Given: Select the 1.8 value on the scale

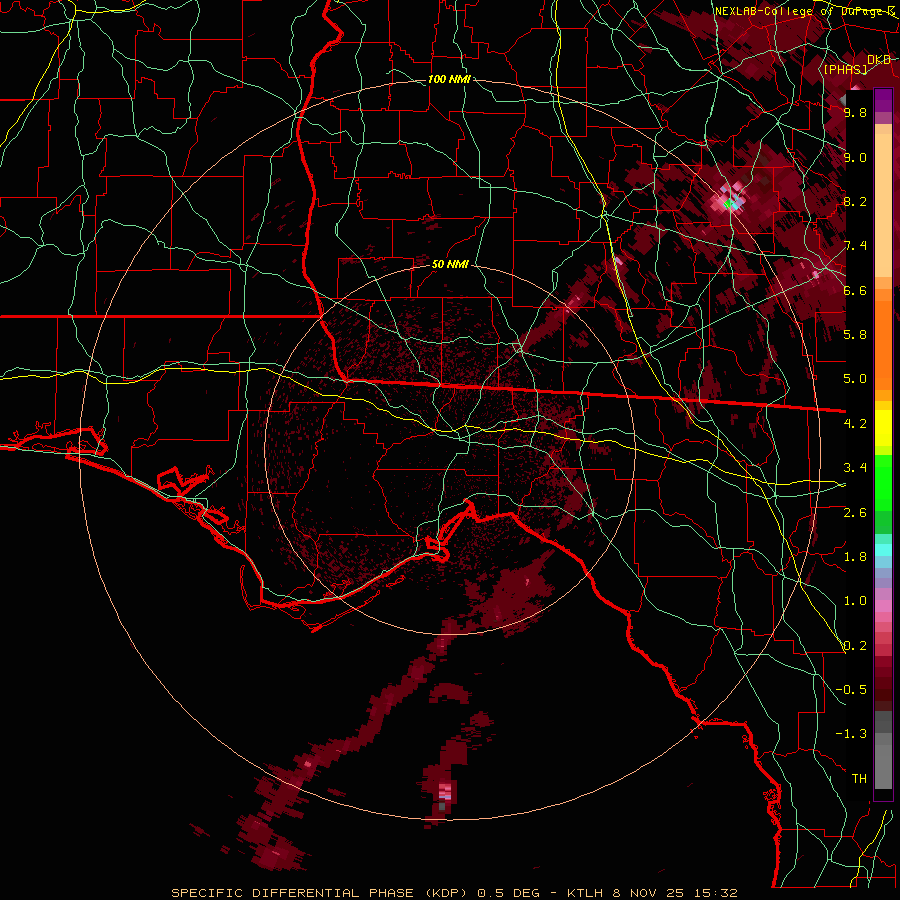Looking at the screenshot, I should (855, 557).
